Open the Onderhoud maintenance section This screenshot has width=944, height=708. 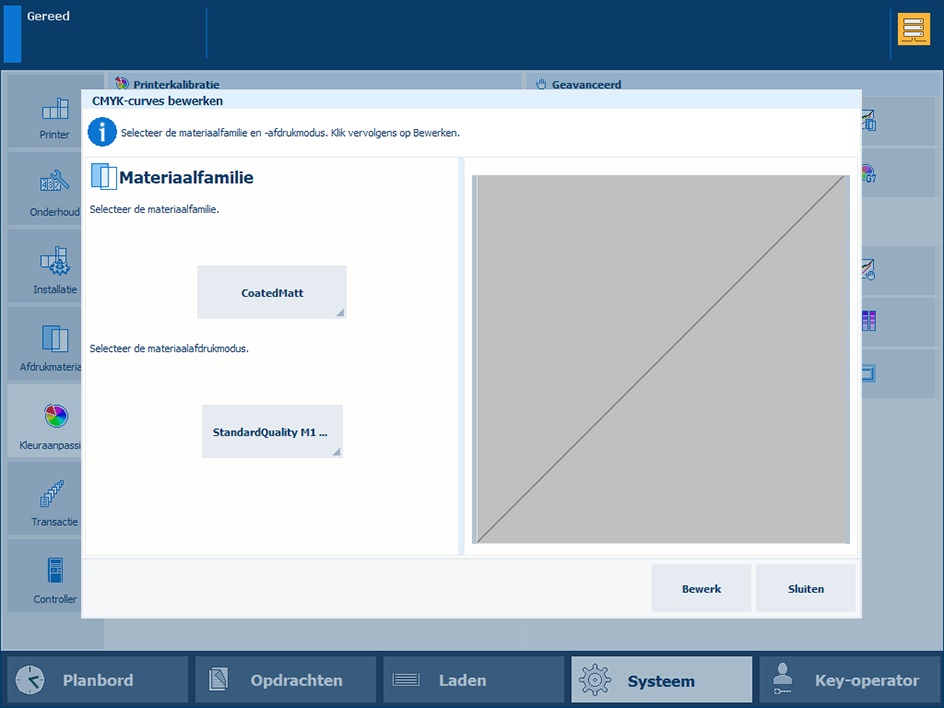45,189
